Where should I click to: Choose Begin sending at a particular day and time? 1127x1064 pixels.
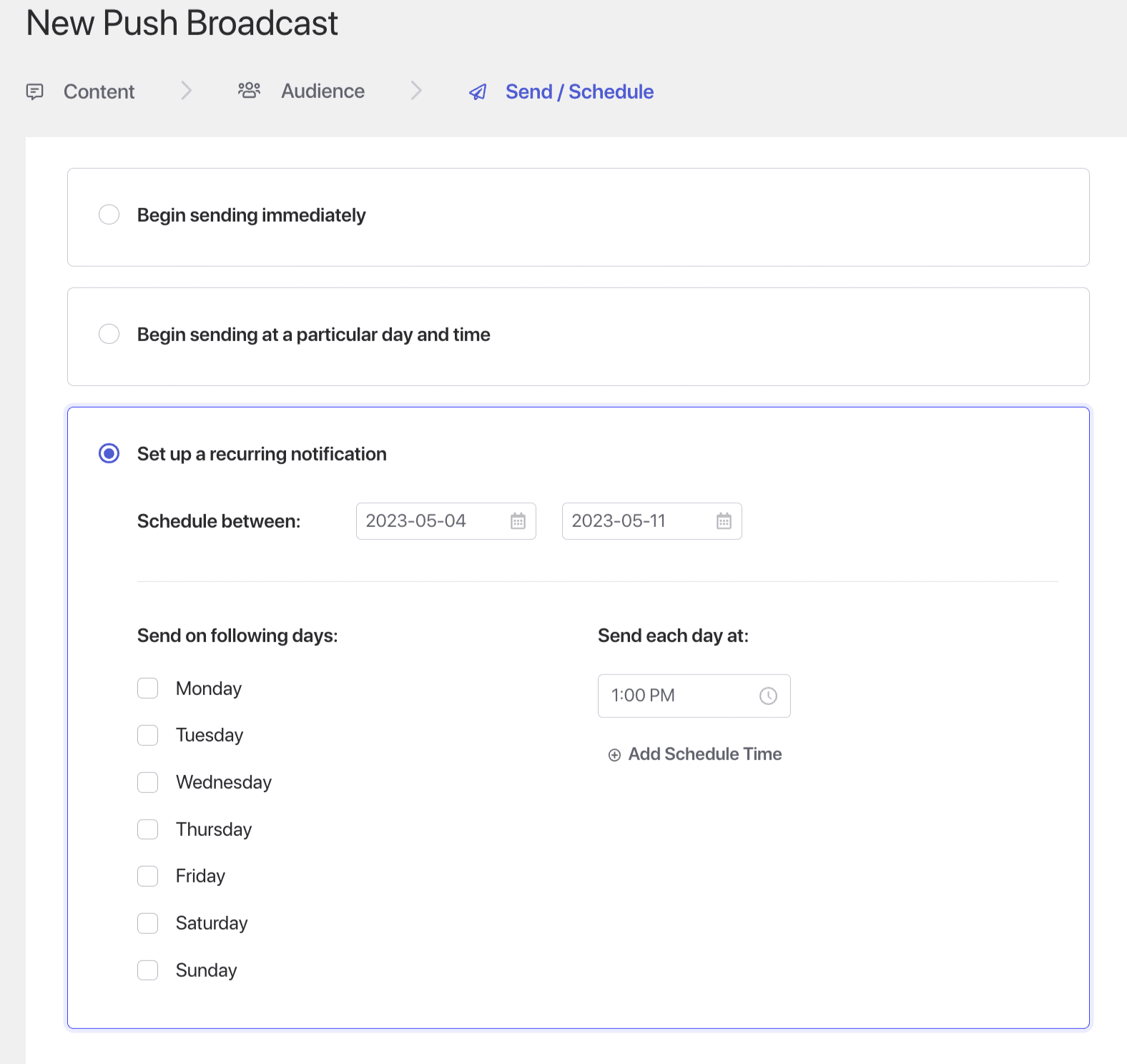coord(109,334)
